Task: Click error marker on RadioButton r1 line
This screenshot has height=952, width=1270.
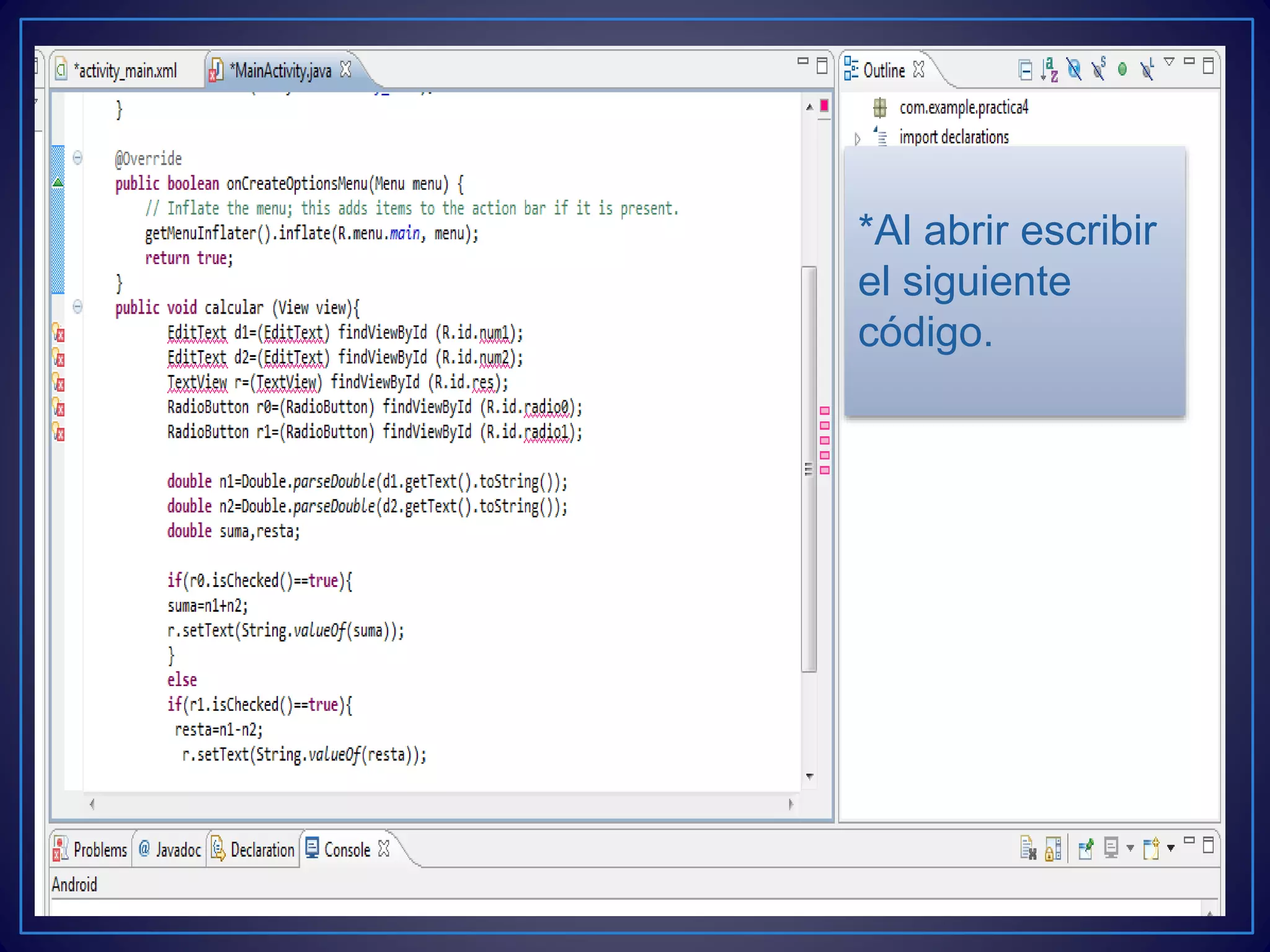Action: pos(58,432)
